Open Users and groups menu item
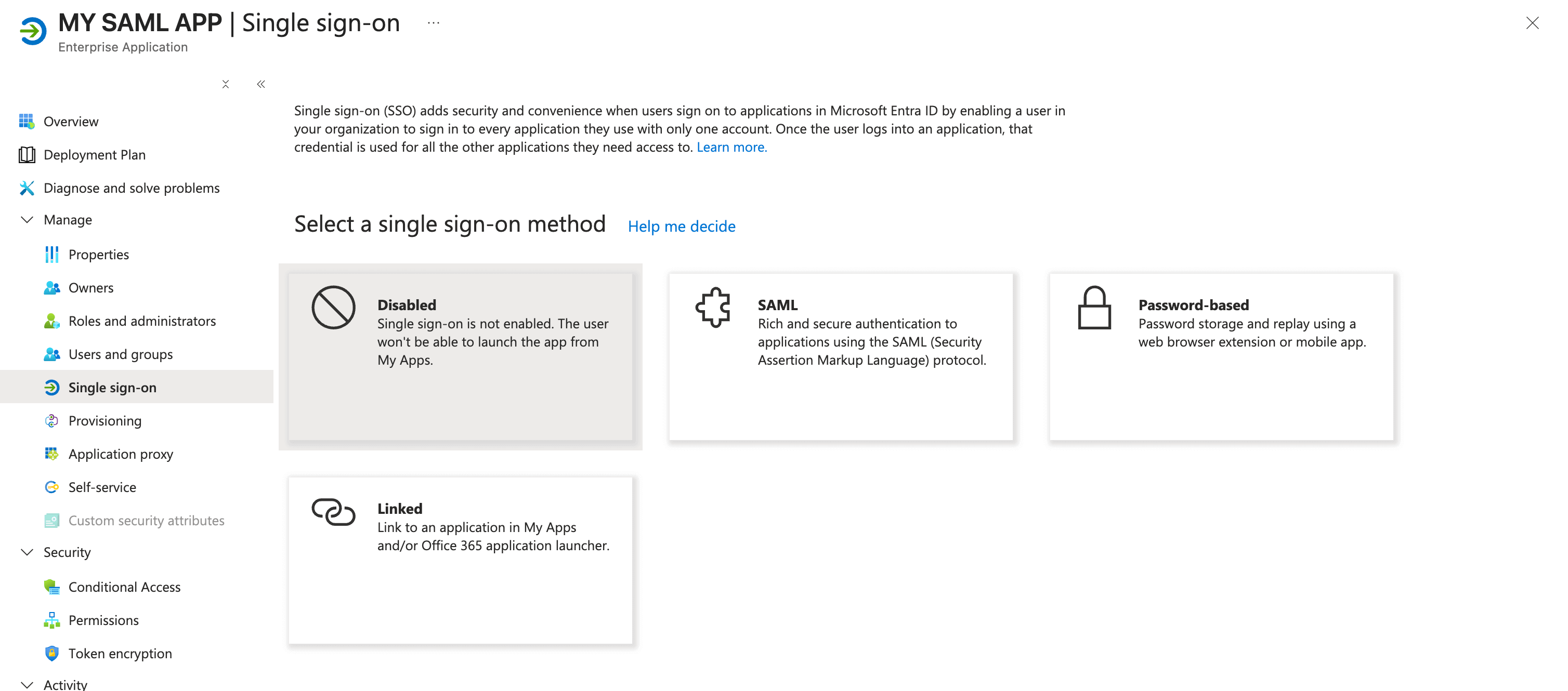Image resolution: width=1568 pixels, height=691 pixels. coord(121,355)
